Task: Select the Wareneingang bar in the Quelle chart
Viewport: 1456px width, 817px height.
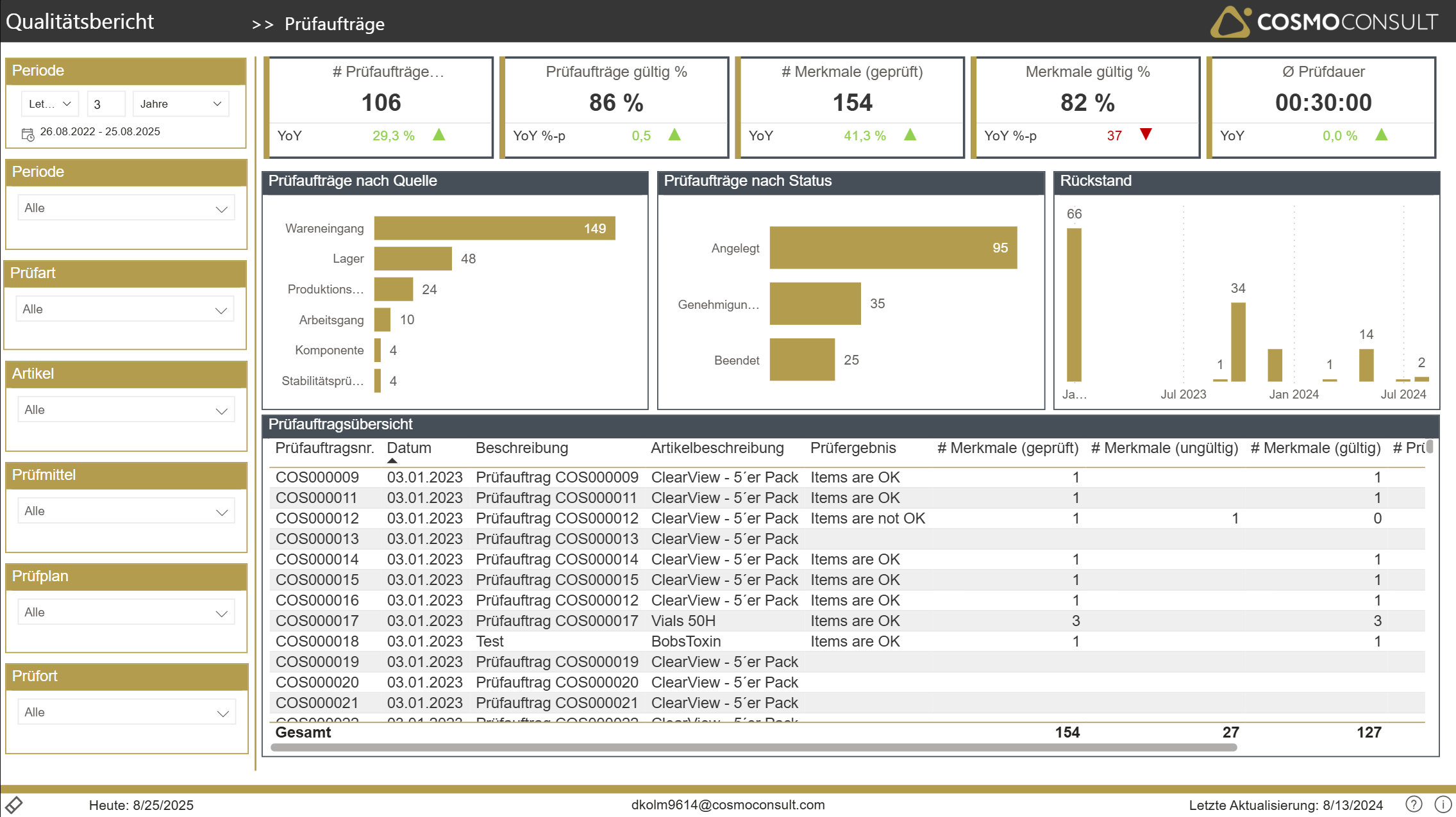Action: tap(494, 229)
